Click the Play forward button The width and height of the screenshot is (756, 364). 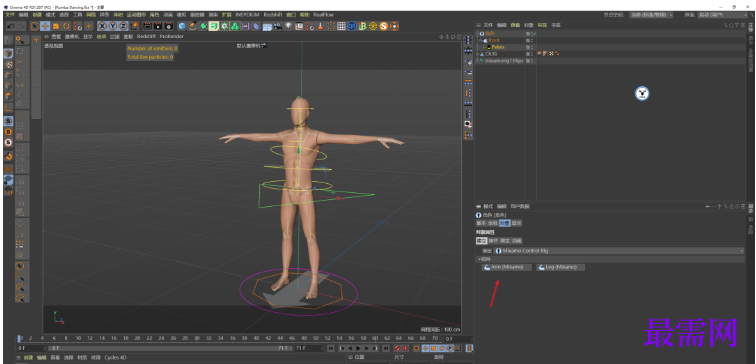tap(358, 348)
